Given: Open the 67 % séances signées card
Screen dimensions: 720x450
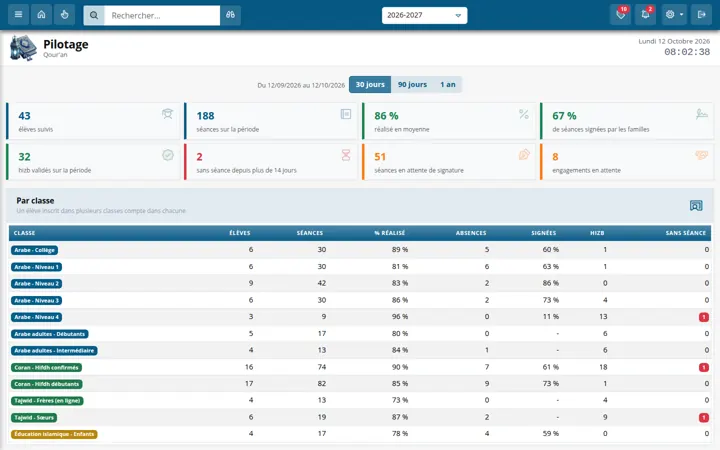Looking at the screenshot, I should (x=627, y=121).
